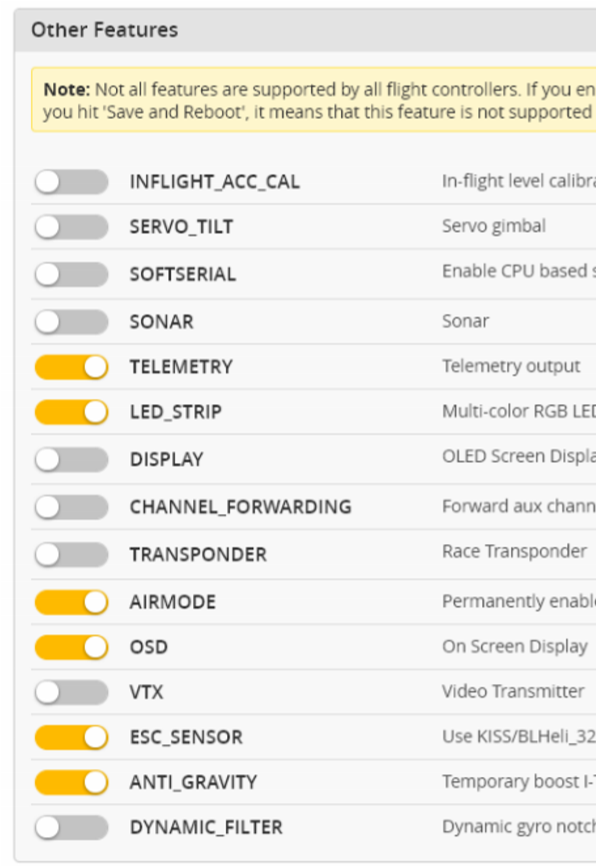Screen dimensions: 596x866
Task: Disable the ESC_SENSOR toggle
Action: 71,737
